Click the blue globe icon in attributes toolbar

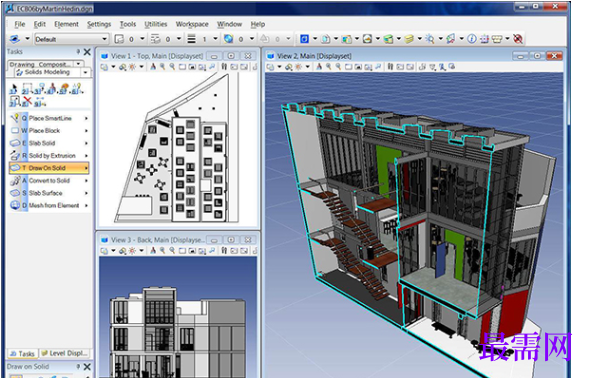pyautogui.click(x=228, y=38)
